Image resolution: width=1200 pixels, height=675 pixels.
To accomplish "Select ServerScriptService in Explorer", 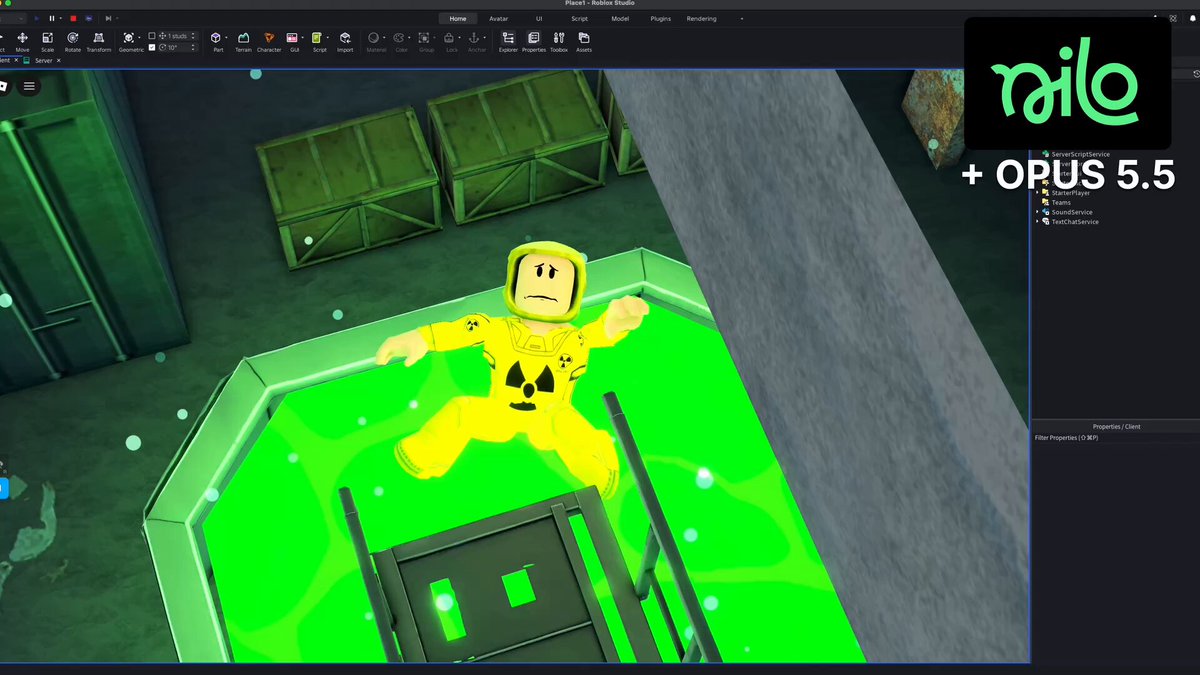I will pos(1081,155).
